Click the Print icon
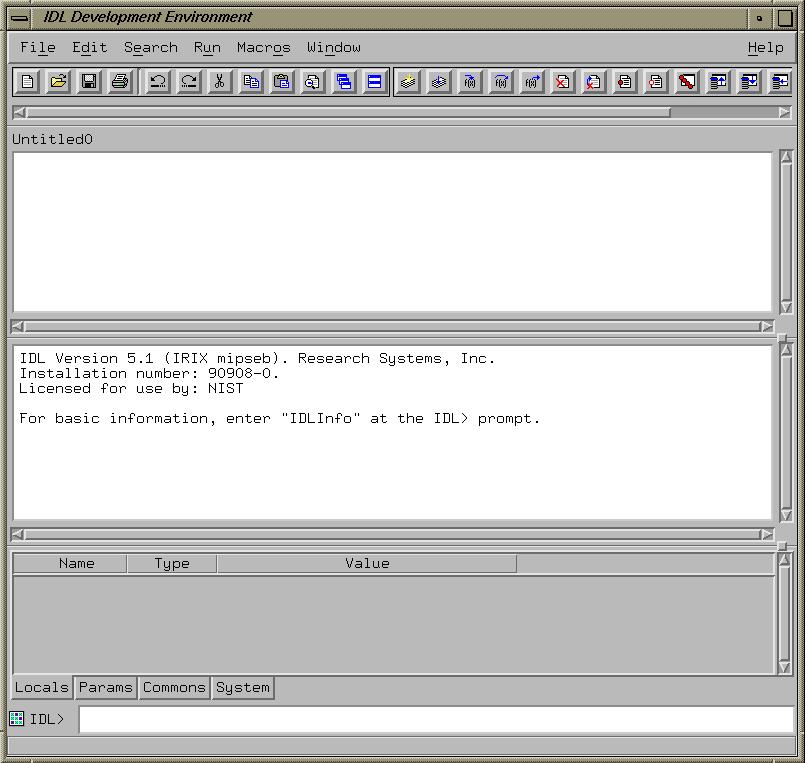Image resolution: width=805 pixels, height=763 pixels. pos(120,82)
